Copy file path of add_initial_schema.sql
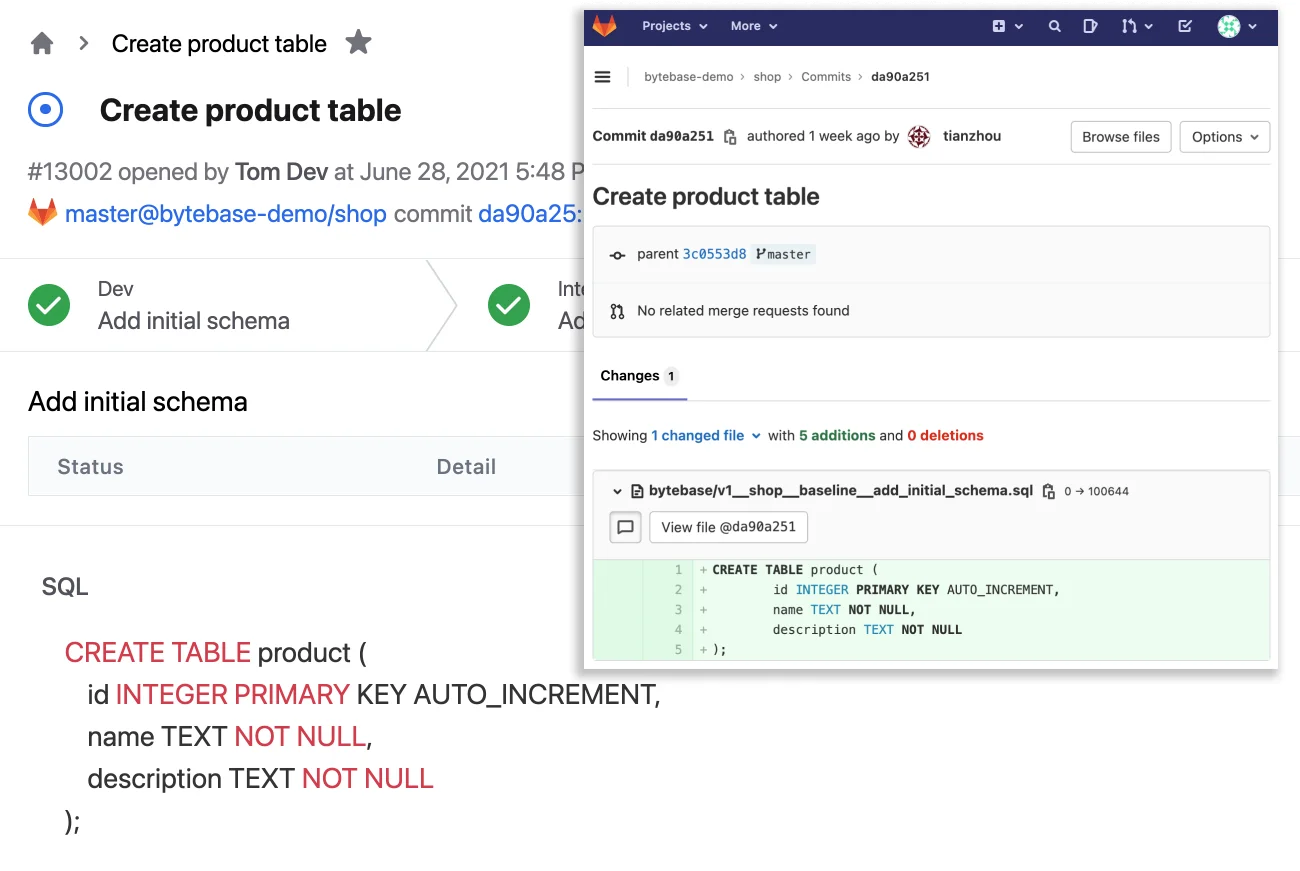Viewport: 1300px width, 871px height. click(x=1048, y=491)
